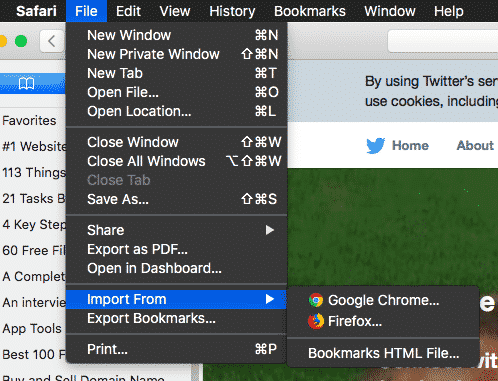The height and width of the screenshot is (381, 498).
Task: Choose Open Location… menu item
Action: tap(177, 111)
